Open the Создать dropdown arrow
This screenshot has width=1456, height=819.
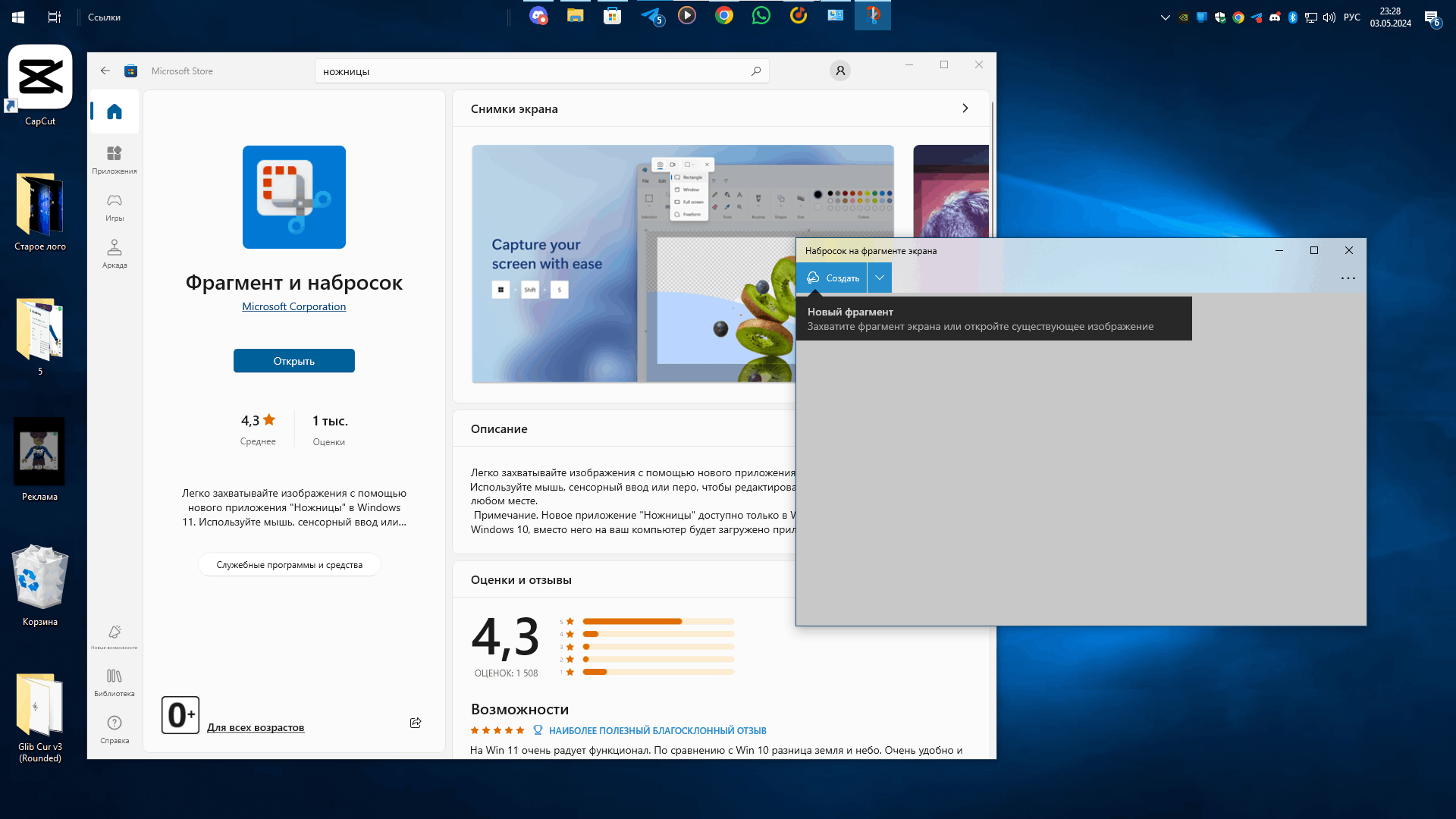click(x=880, y=278)
